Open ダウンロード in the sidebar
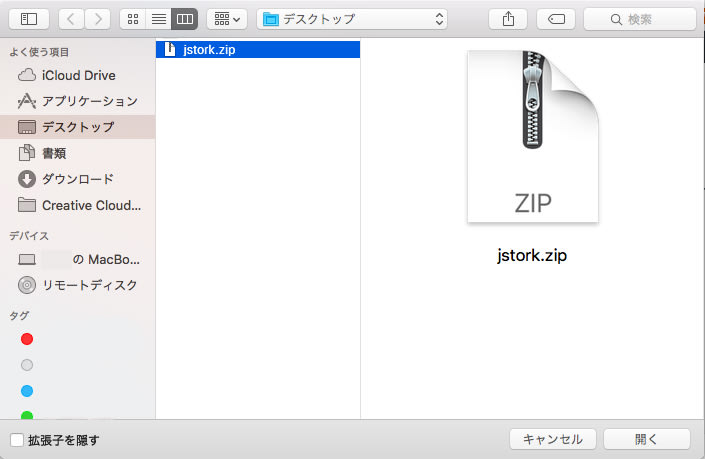 (x=78, y=179)
